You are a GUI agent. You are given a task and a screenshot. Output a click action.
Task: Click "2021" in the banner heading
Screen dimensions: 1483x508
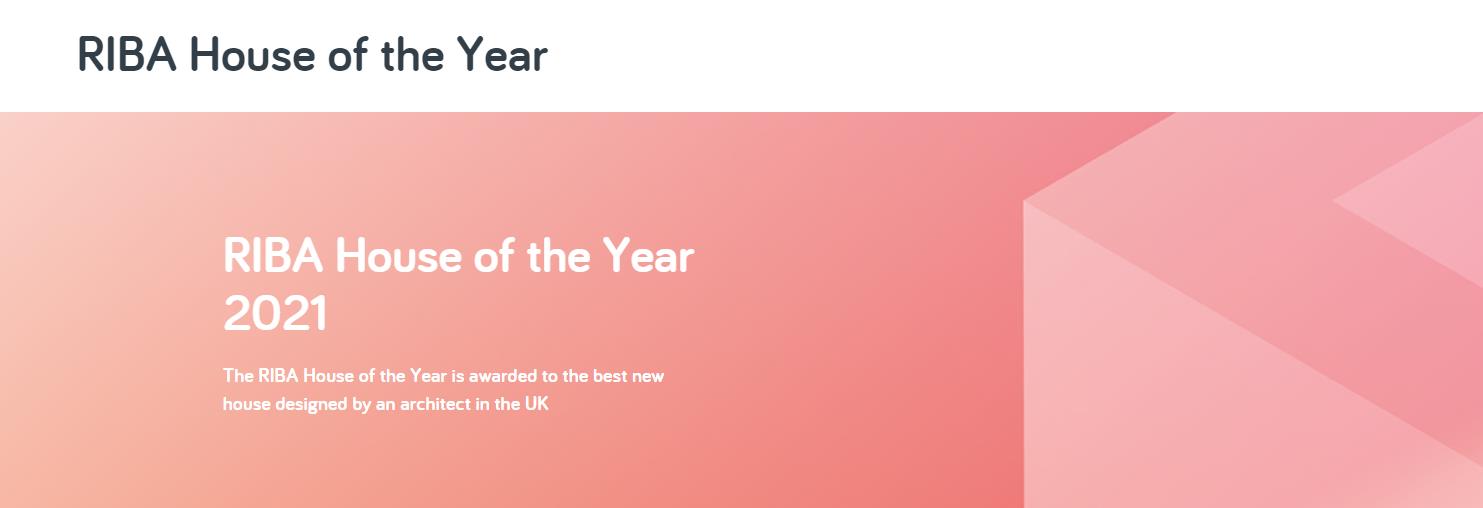point(276,314)
